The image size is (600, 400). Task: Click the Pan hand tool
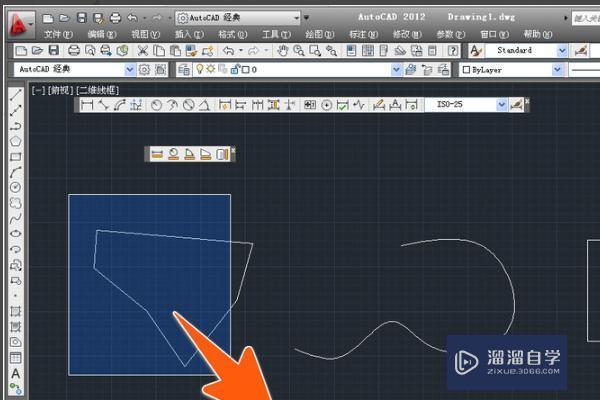pyautogui.click(x=282, y=51)
